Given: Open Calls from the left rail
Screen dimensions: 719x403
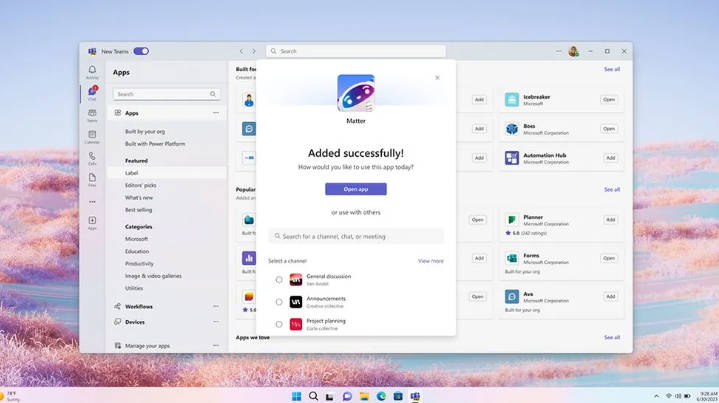Looking at the screenshot, I should pyautogui.click(x=92, y=158).
